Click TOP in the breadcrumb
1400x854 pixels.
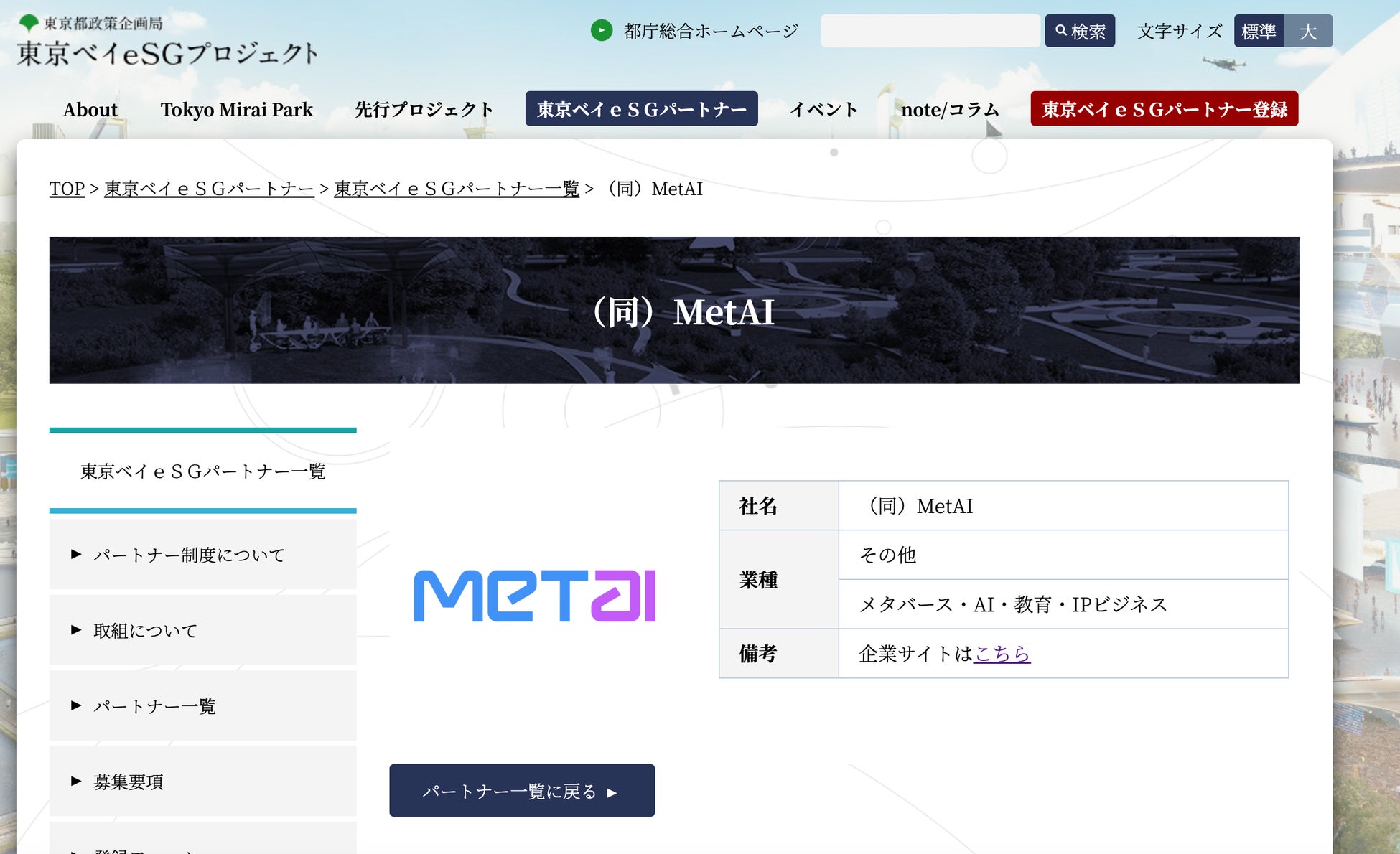67,189
